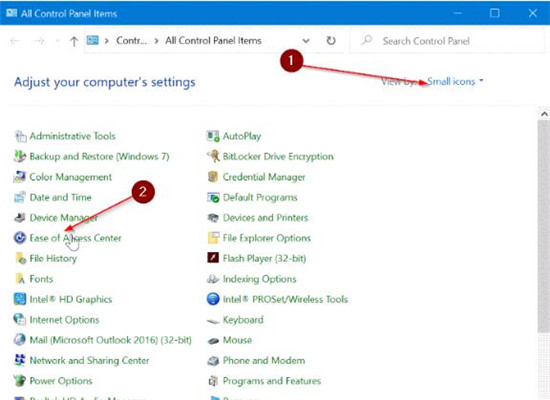550x400 pixels.
Task: Open the Date and Time link
Action: (60, 197)
